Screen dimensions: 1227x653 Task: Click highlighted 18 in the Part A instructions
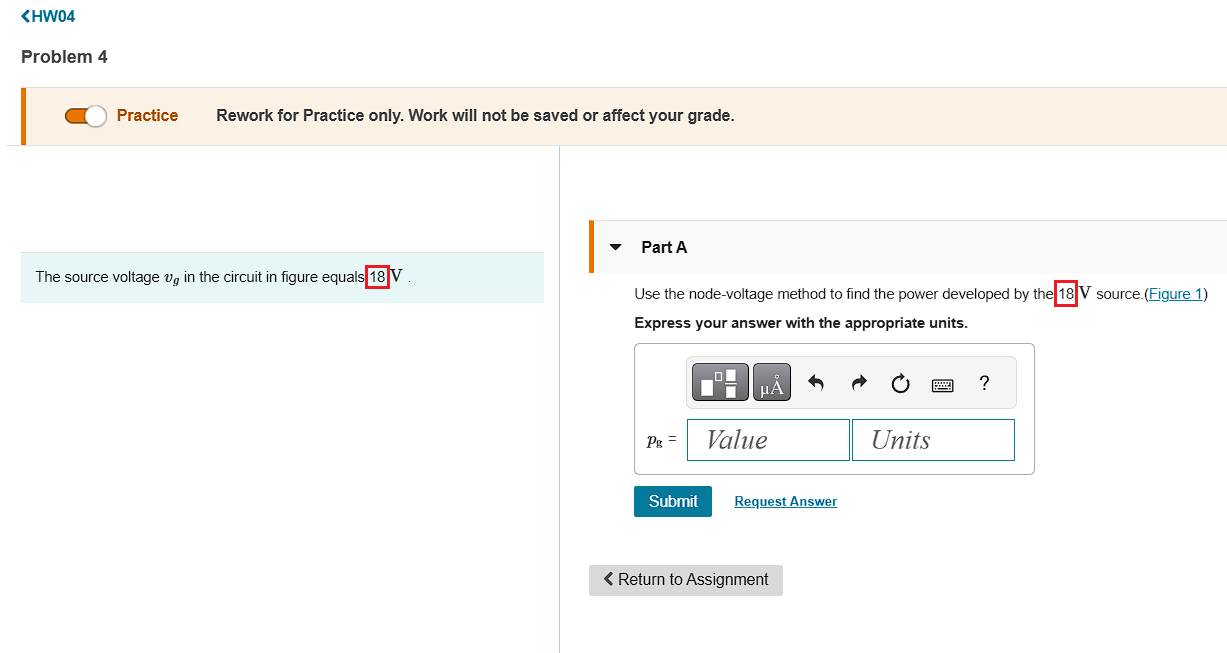tap(1066, 294)
